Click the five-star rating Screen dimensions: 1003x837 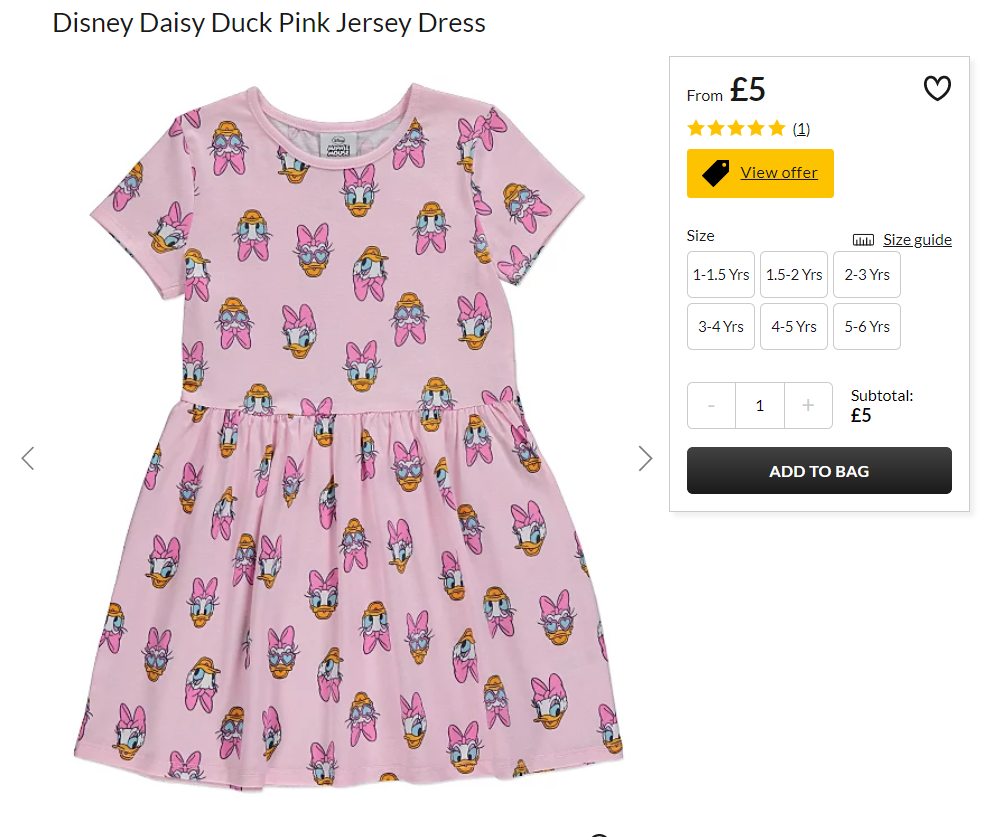coord(736,128)
